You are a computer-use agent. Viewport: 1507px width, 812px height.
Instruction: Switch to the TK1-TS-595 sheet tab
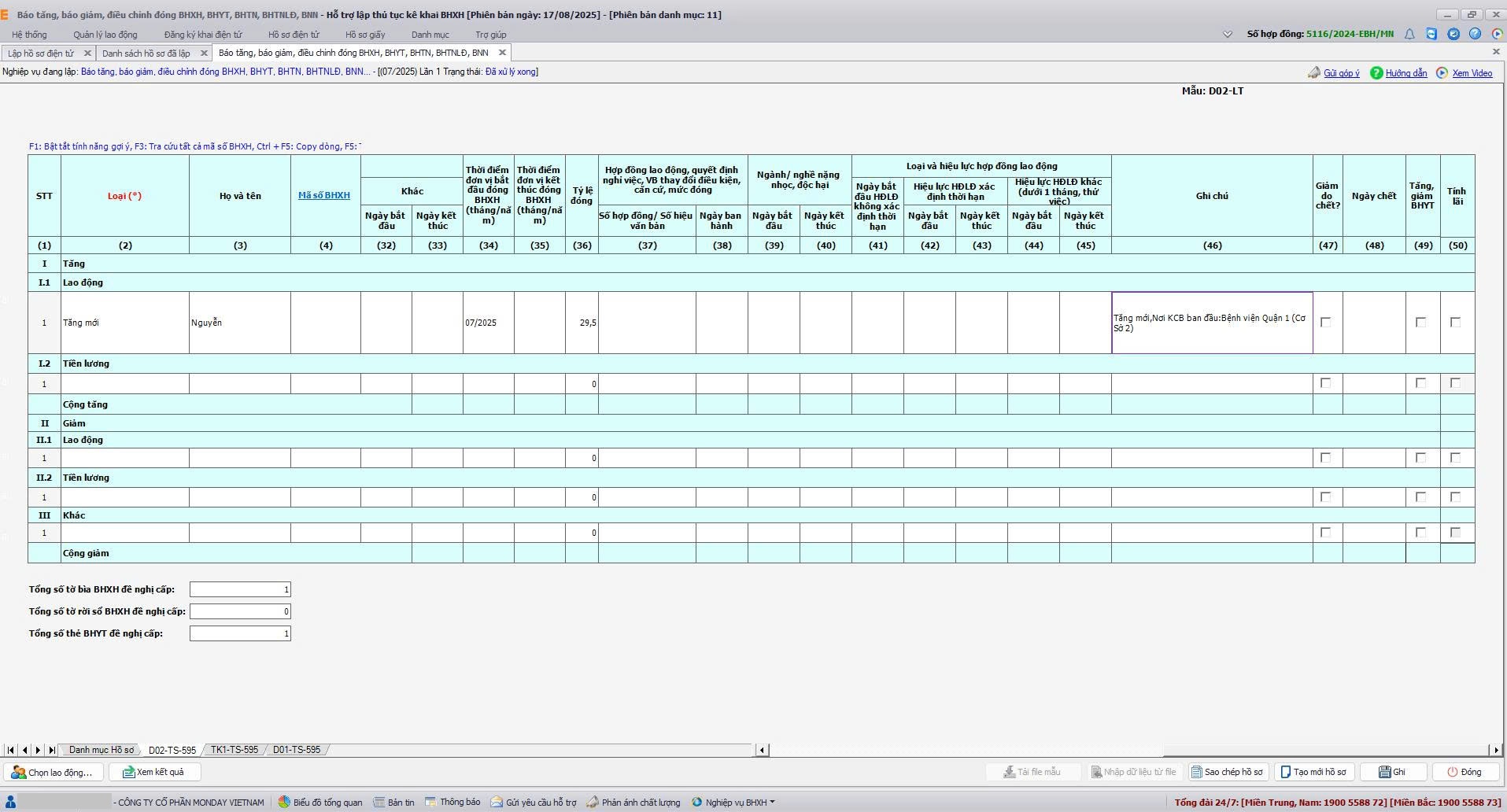[x=234, y=750]
